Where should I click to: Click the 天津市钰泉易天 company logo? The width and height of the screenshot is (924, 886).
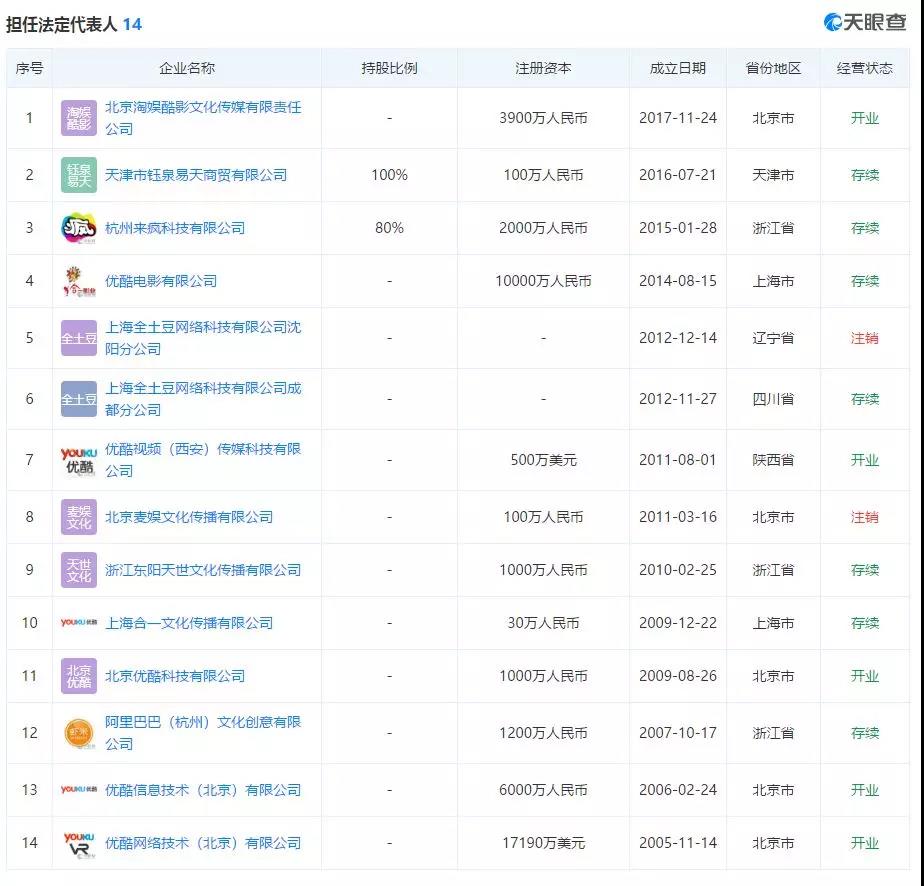[x=79, y=175]
